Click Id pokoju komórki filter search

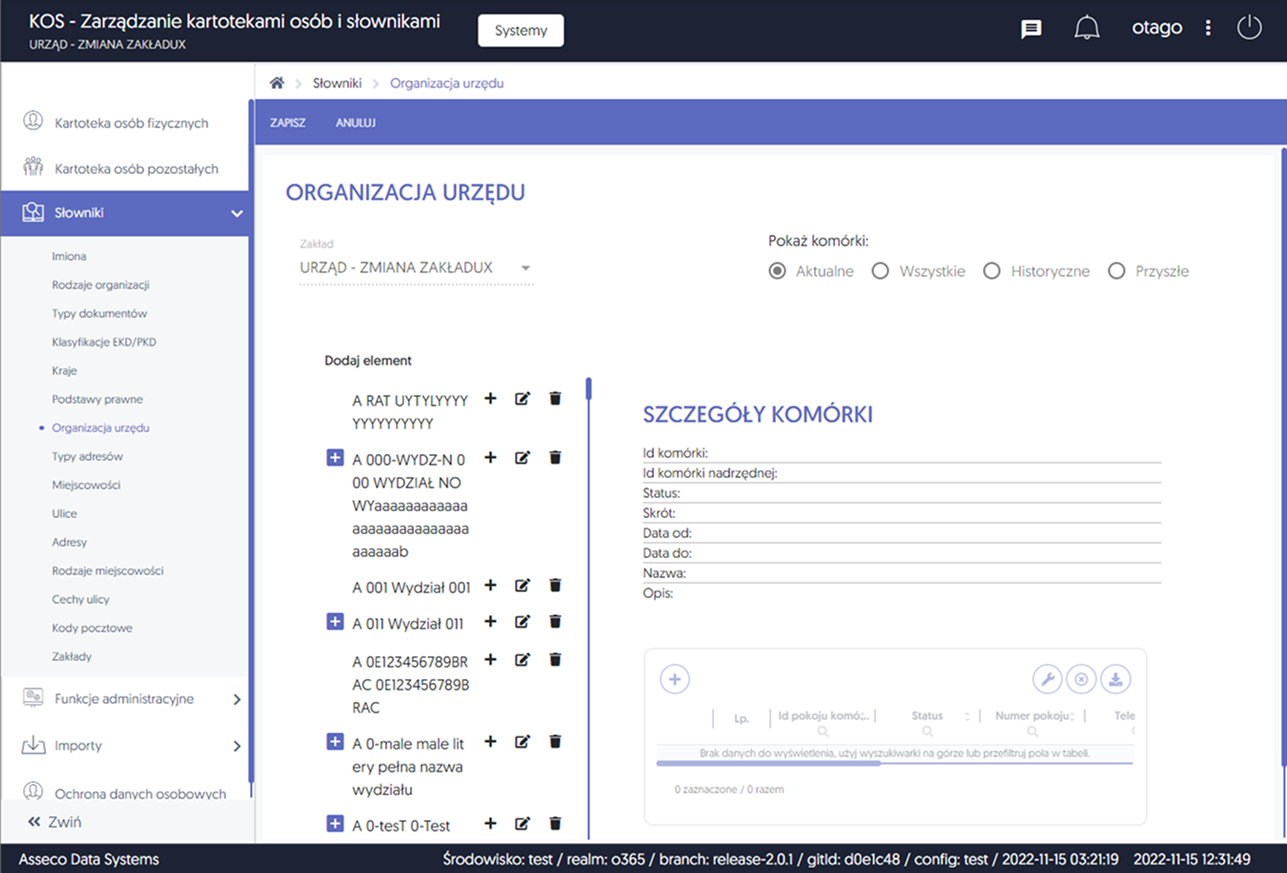click(822, 731)
